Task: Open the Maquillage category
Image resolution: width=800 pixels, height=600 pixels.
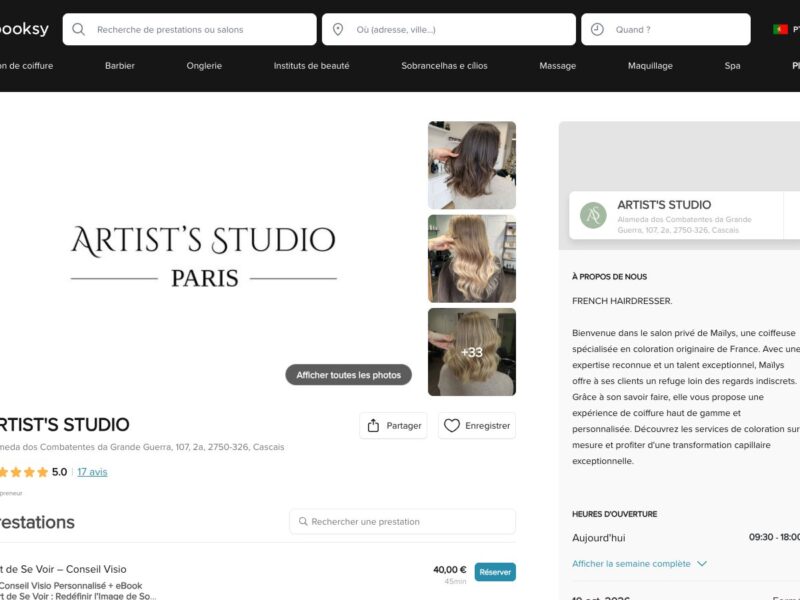Action: coord(650,66)
